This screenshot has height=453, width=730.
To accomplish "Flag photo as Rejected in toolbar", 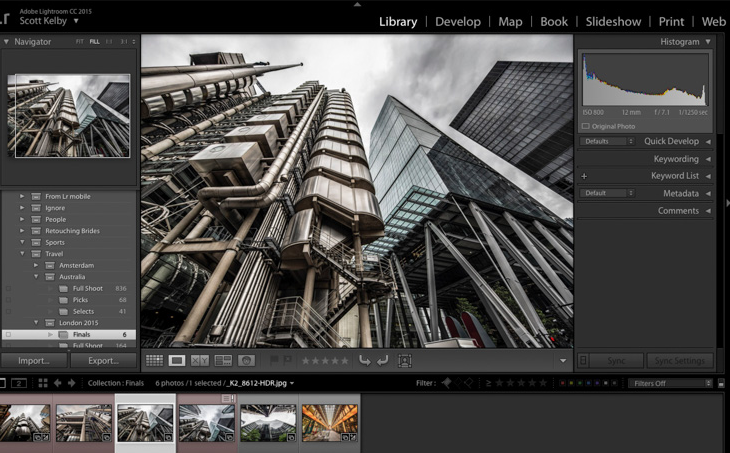I will [288, 360].
